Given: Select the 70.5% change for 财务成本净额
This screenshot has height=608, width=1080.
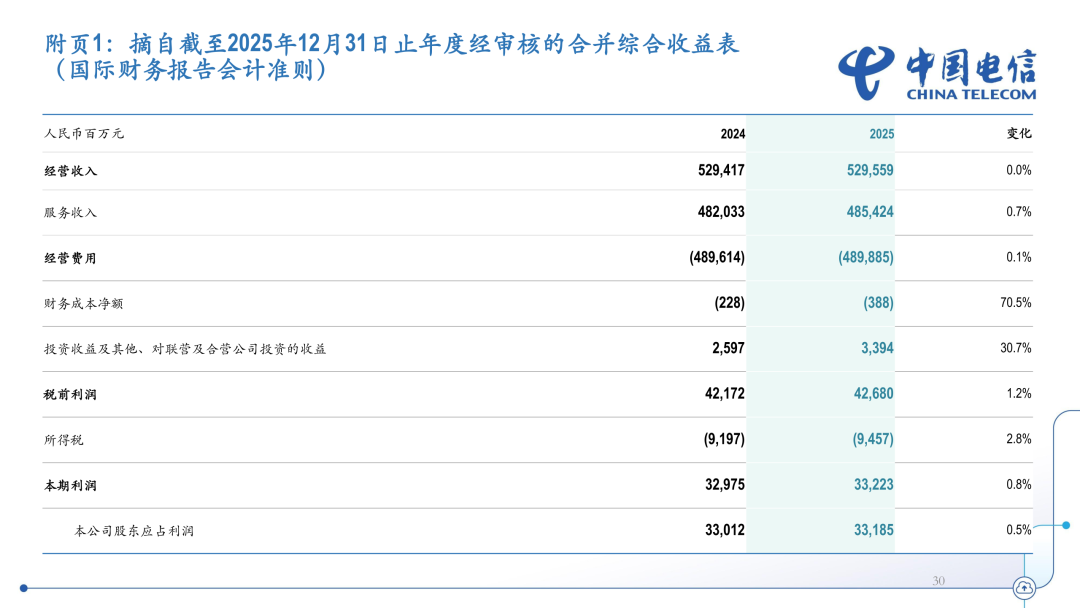Looking at the screenshot, I should (x=1015, y=302).
